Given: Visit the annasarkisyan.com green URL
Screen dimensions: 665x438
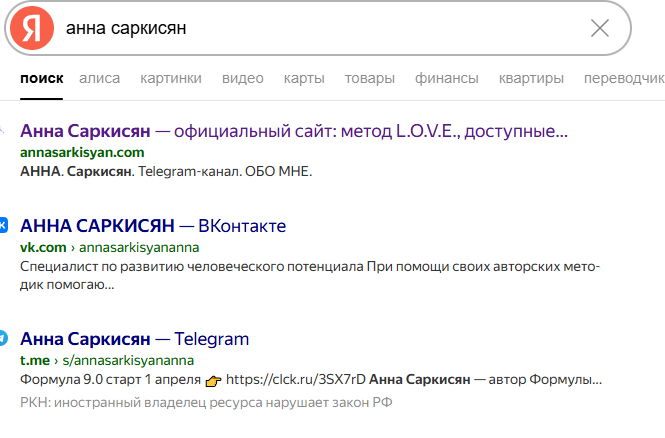Looking at the screenshot, I should [82, 152].
